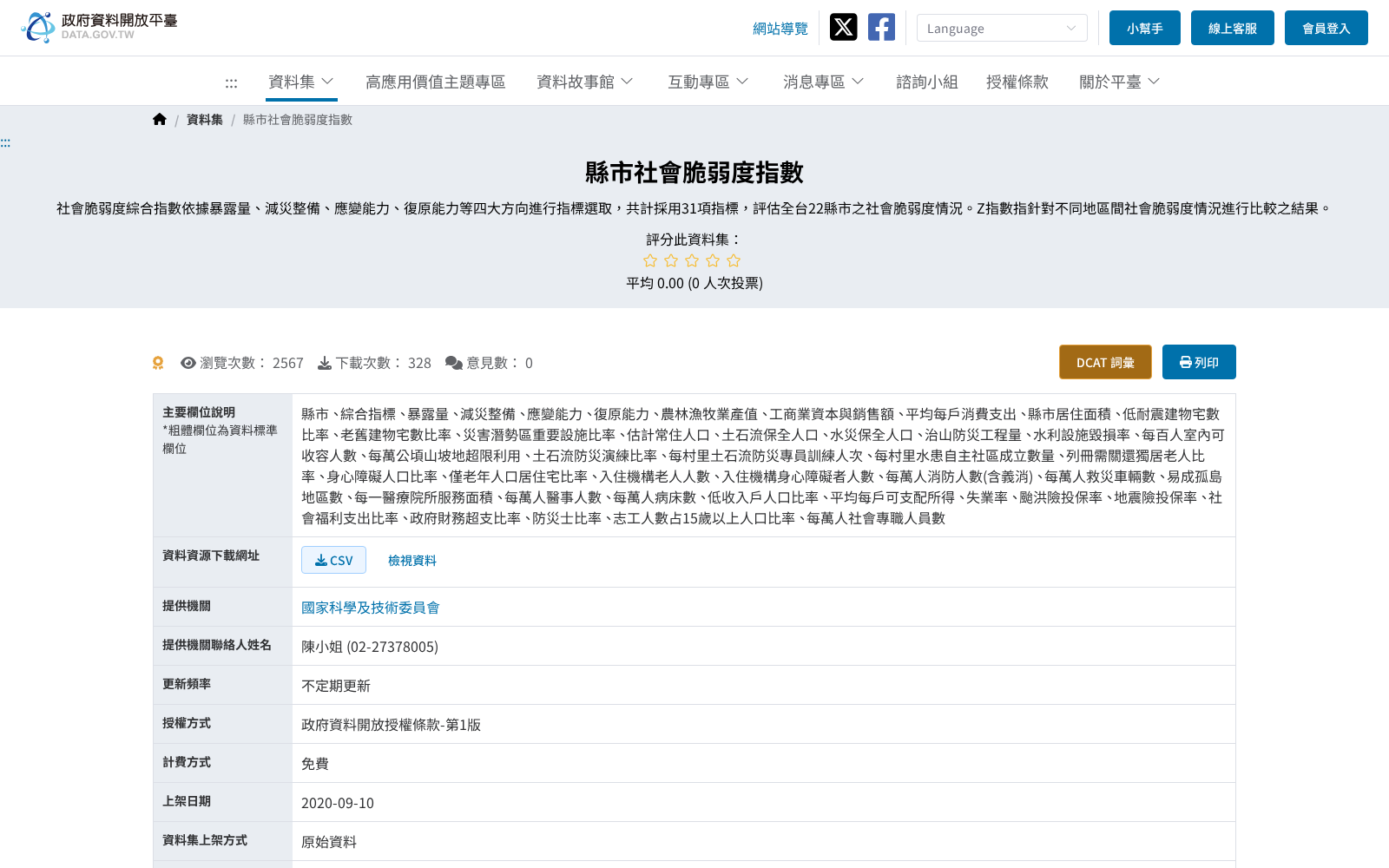Click the value 不定期更新
The width and height of the screenshot is (1389, 868).
[336, 686]
